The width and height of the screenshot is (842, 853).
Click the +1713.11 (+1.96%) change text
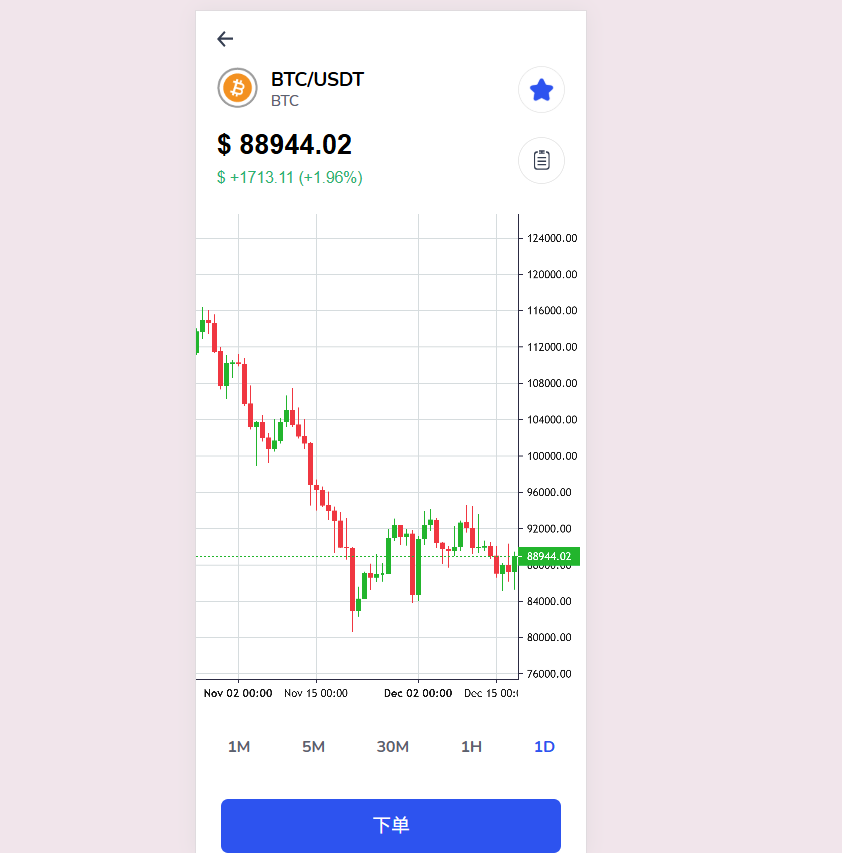tap(290, 177)
